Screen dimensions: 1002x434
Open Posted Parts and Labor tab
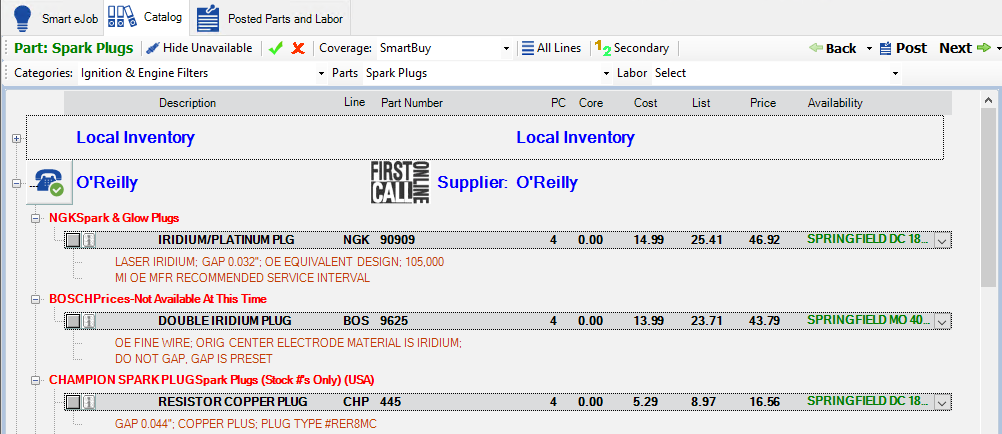270,18
